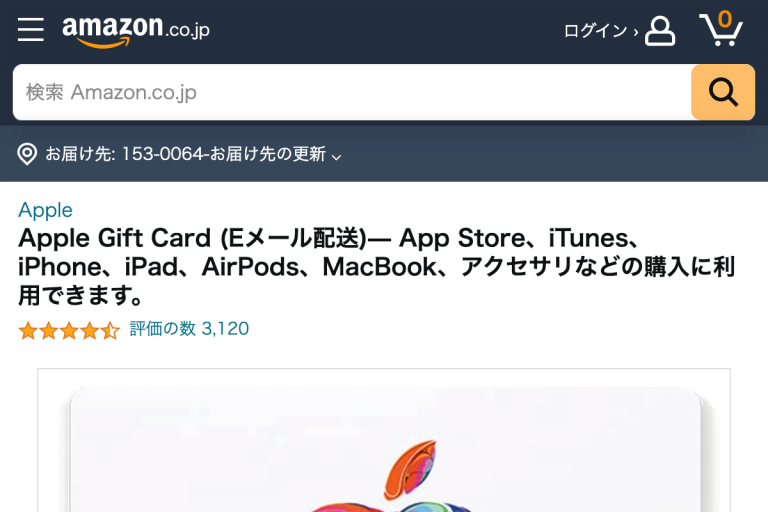
Task: View the 評価の数 3,120 reviews link
Action: pyautogui.click(x=189, y=328)
